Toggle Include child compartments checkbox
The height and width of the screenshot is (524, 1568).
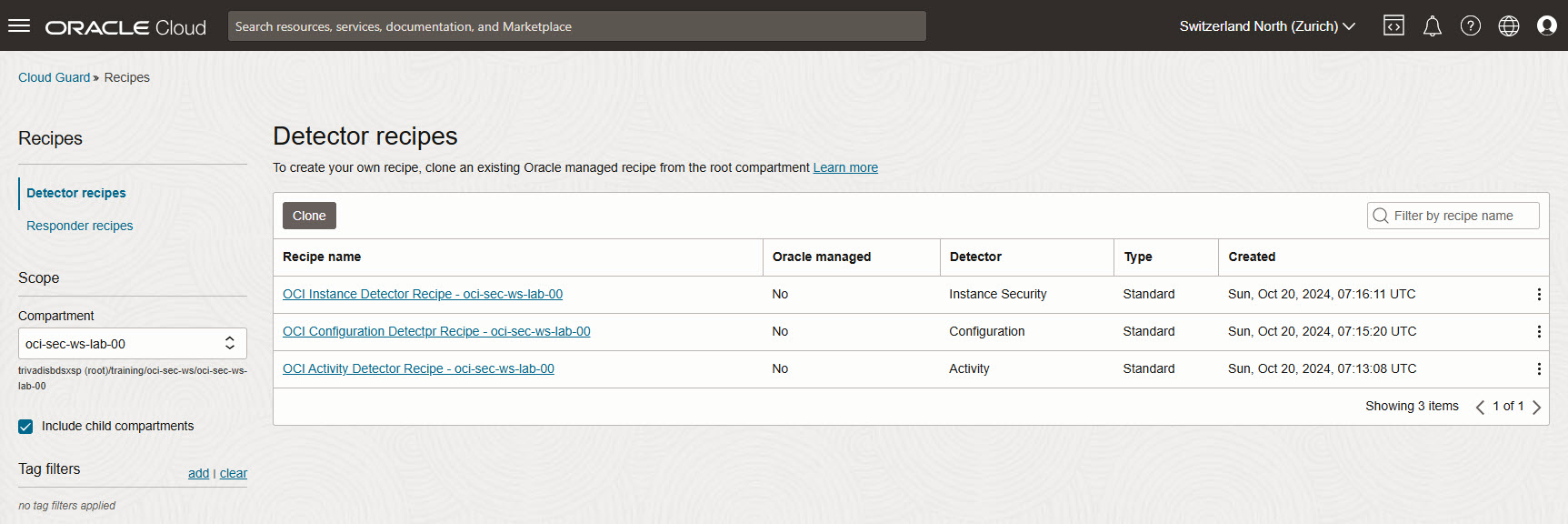point(25,427)
